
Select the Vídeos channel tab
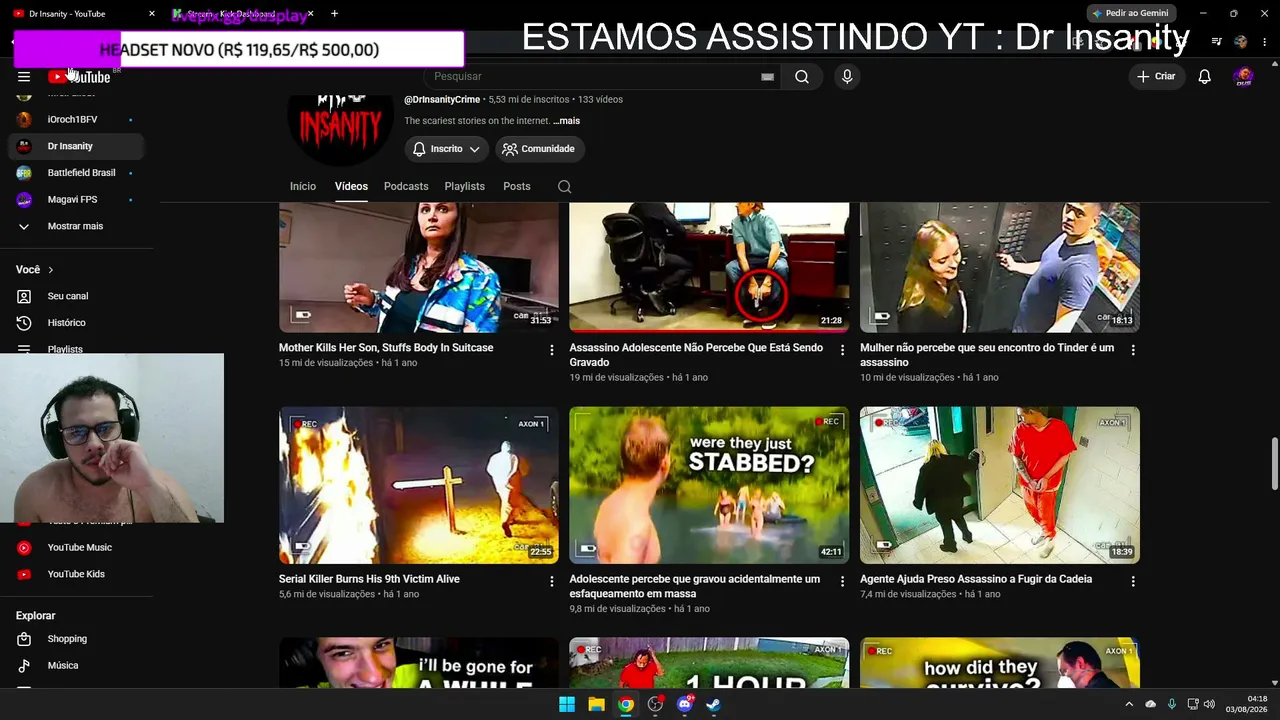[x=351, y=187]
